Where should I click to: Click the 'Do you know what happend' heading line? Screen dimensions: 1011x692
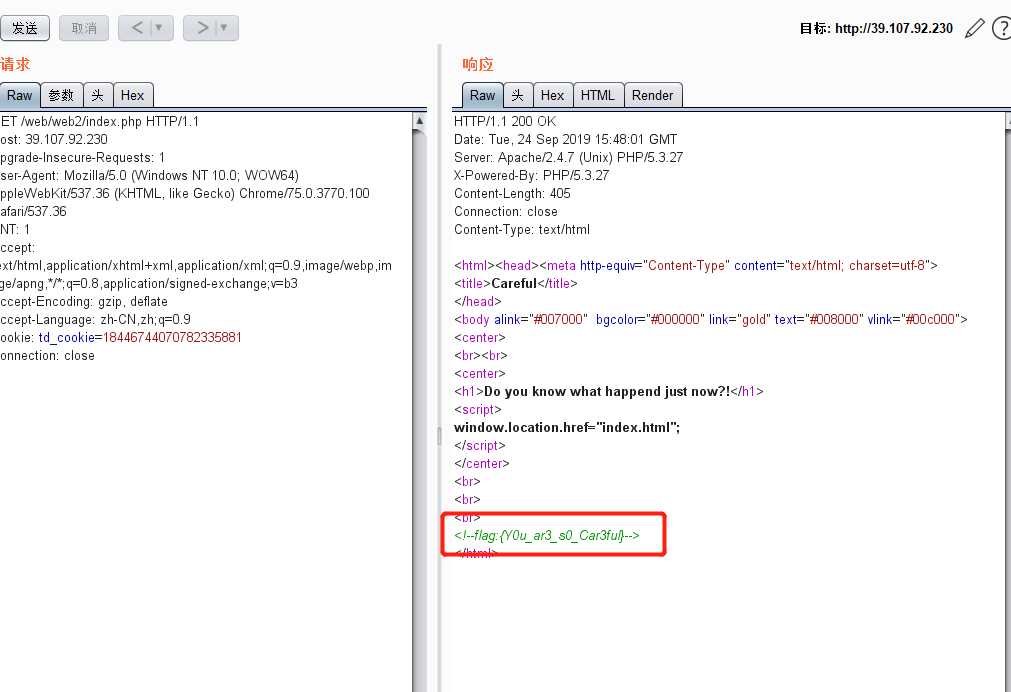tap(609, 391)
